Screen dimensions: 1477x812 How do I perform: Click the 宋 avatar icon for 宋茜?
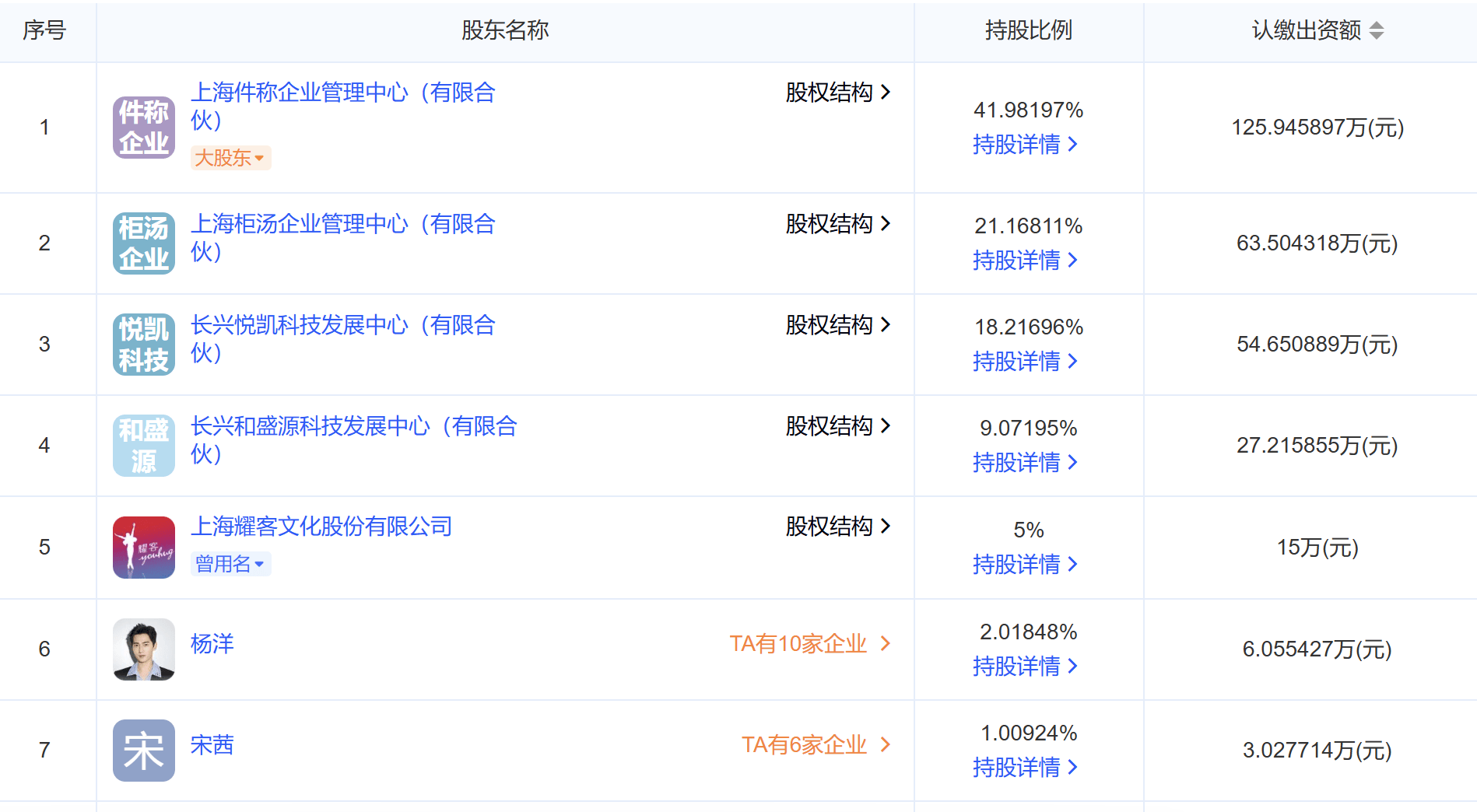pos(143,750)
